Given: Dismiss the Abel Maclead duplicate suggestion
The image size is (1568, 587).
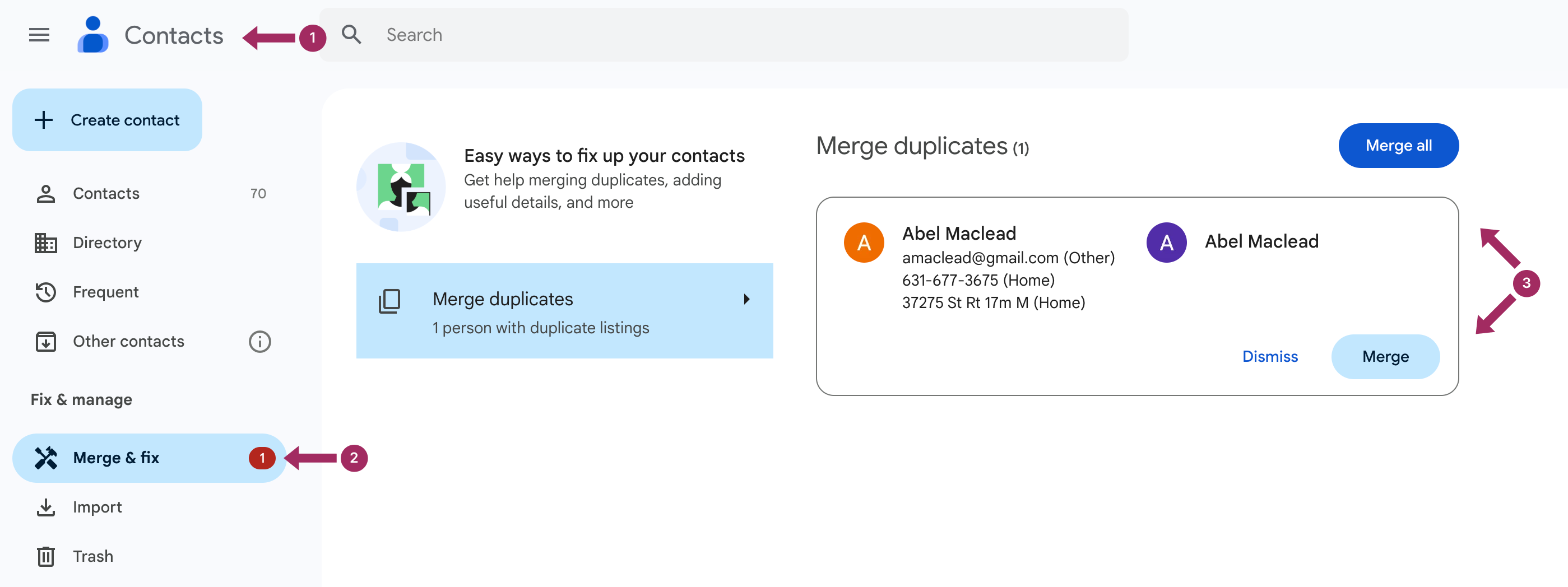Looking at the screenshot, I should (x=1270, y=356).
